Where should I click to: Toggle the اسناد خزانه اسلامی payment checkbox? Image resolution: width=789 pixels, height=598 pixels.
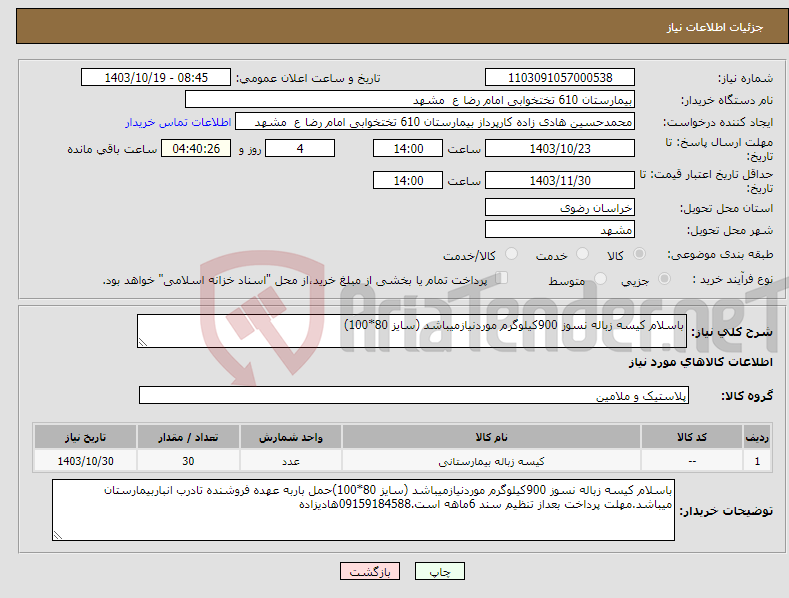(x=501, y=277)
